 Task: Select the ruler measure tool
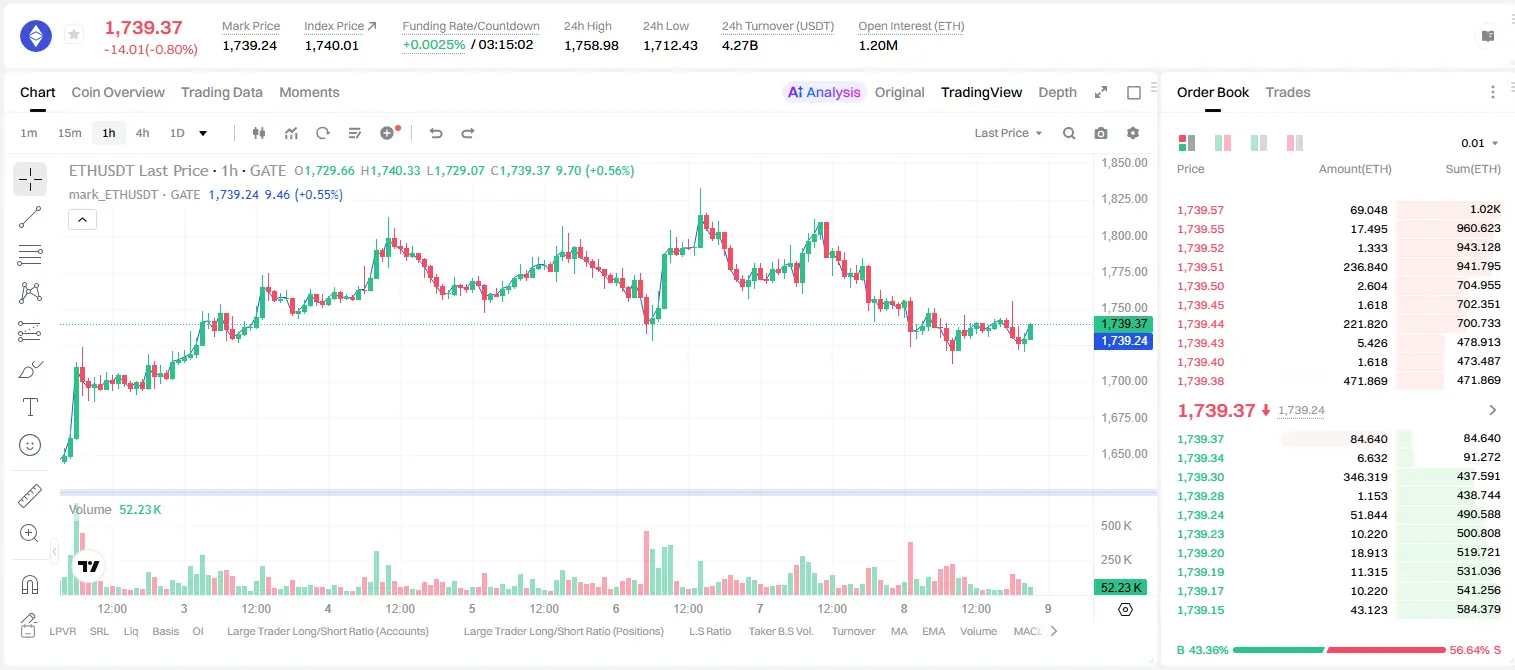tap(30, 496)
